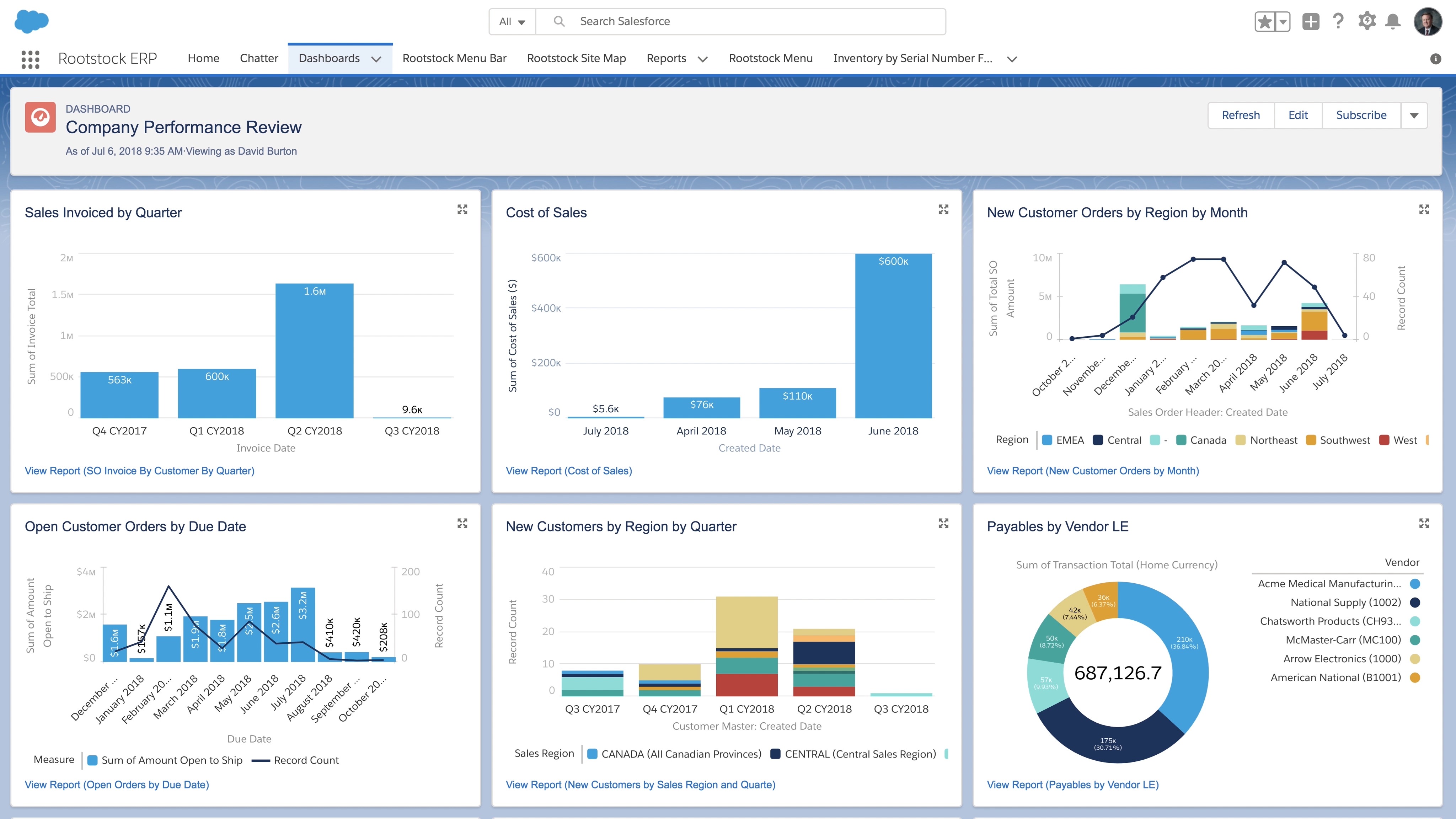
Task: Open the View Report (Cost of Sales) link
Action: click(x=569, y=471)
